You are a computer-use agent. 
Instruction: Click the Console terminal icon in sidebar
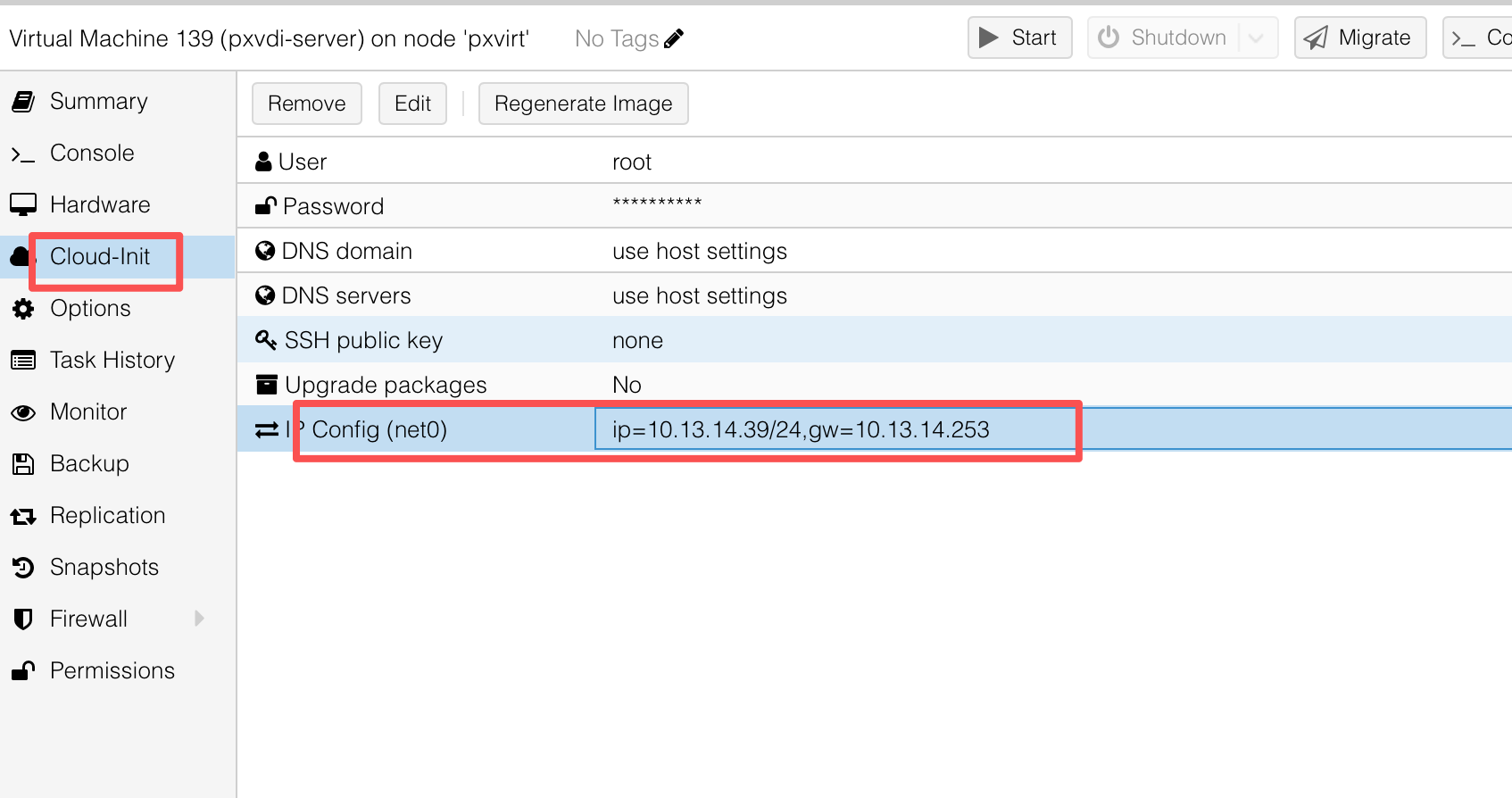pos(23,154)
